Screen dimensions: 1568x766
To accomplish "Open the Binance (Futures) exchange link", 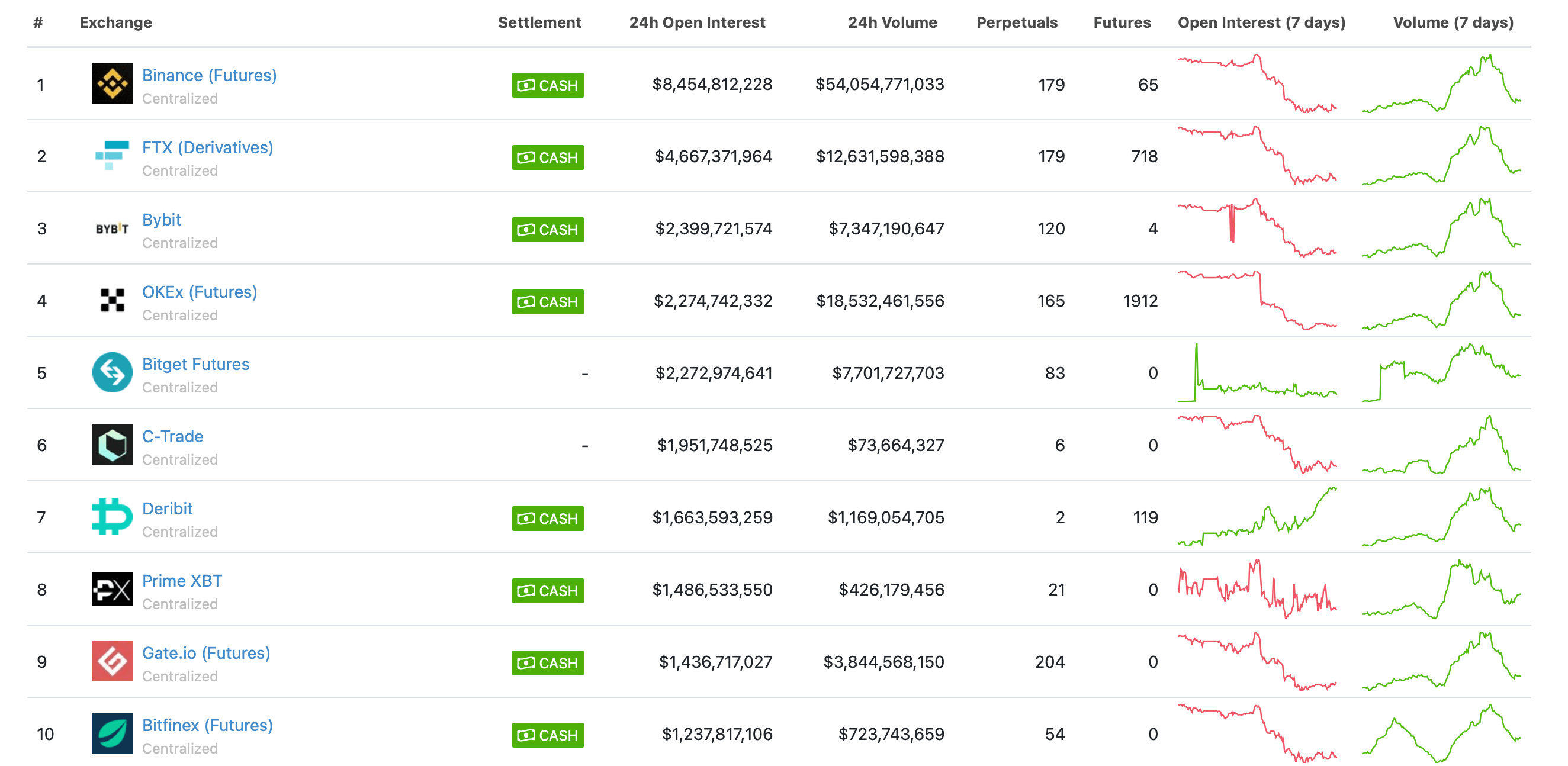I will [209, 75].
